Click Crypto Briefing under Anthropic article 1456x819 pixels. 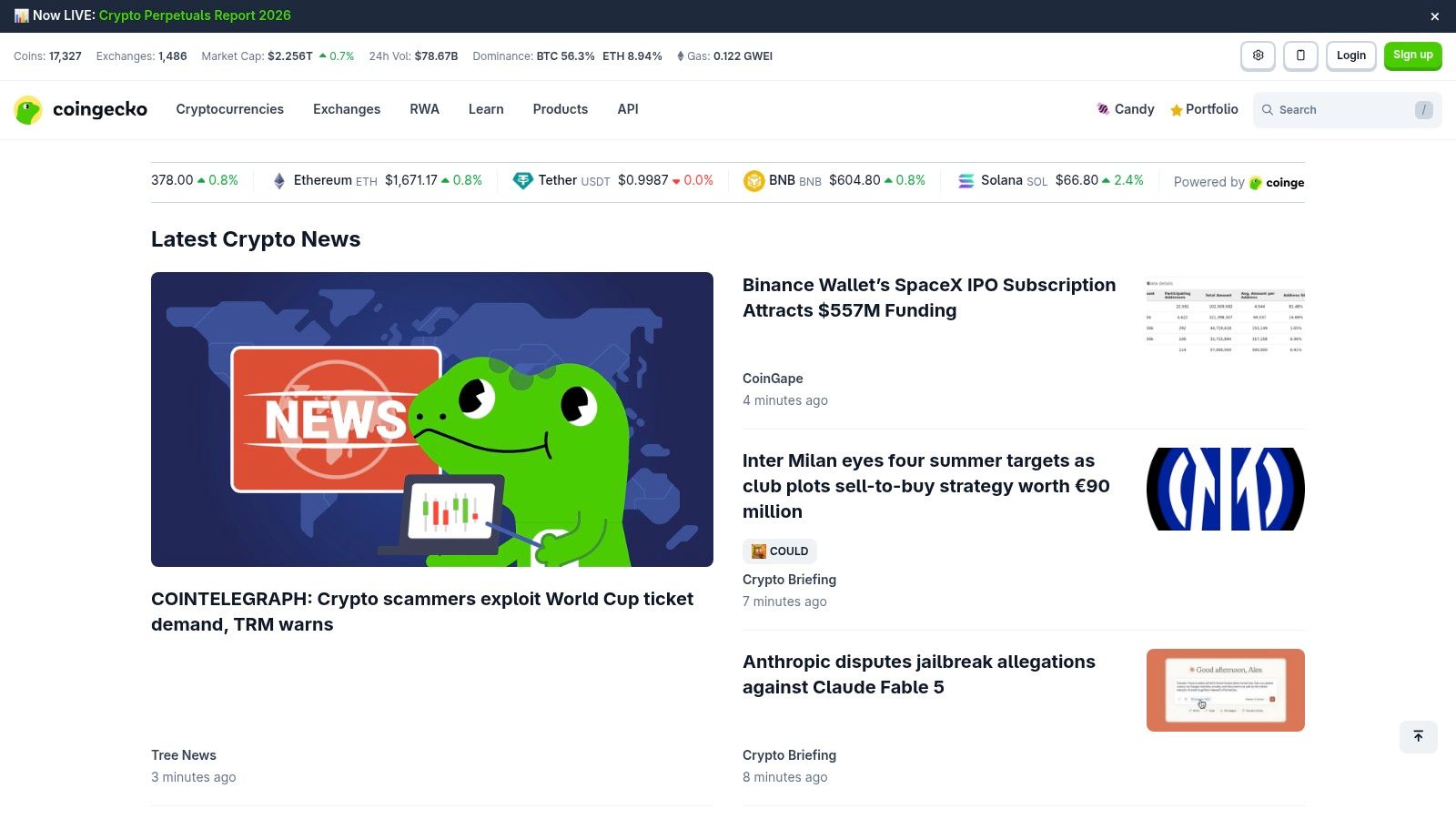[789, 755]
